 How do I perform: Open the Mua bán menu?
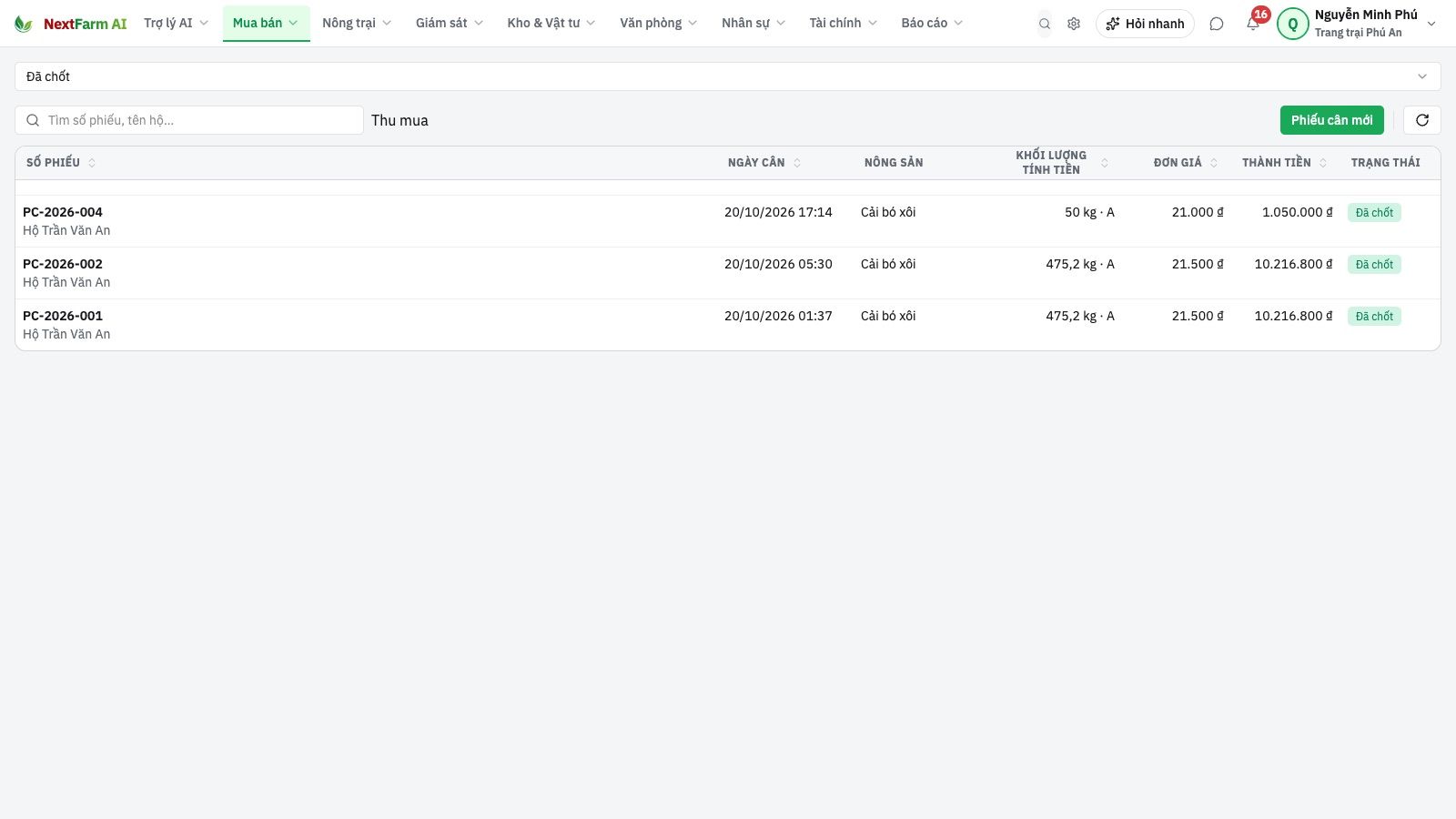click(x=266, y=24)
